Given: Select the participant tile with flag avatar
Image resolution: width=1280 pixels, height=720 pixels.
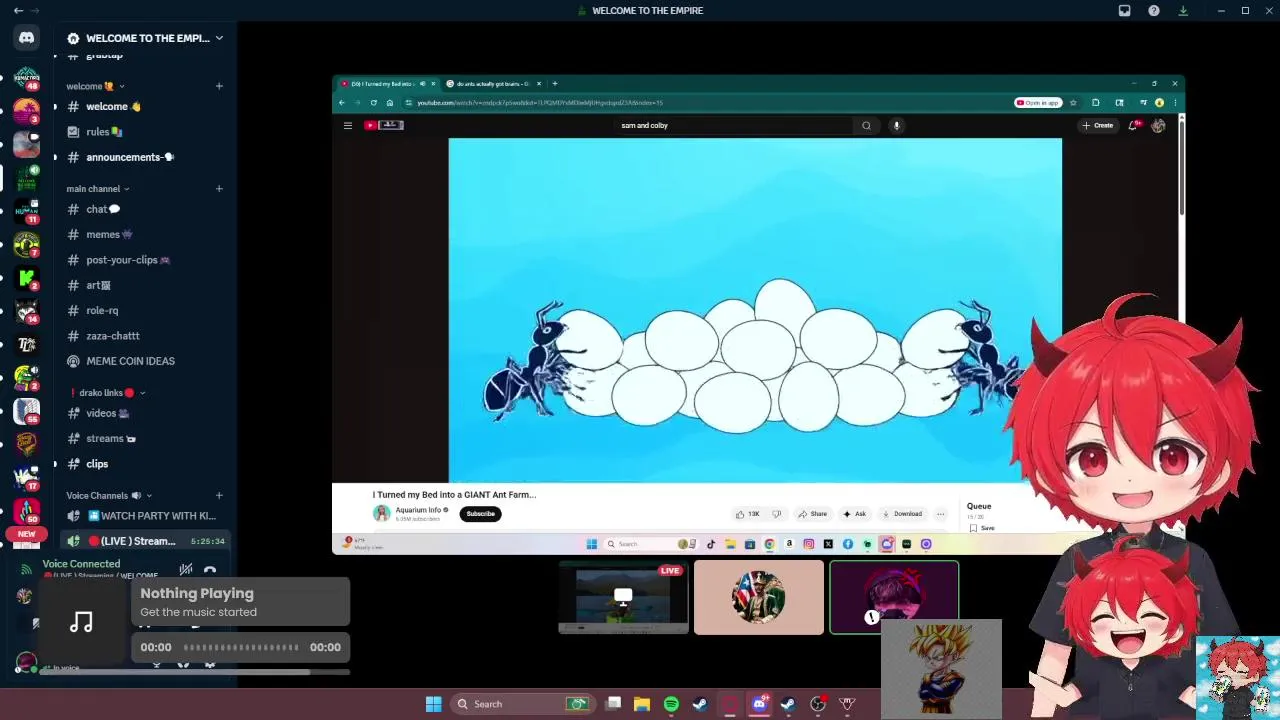Looking at the screenshot, I should (x=759, y=598).
